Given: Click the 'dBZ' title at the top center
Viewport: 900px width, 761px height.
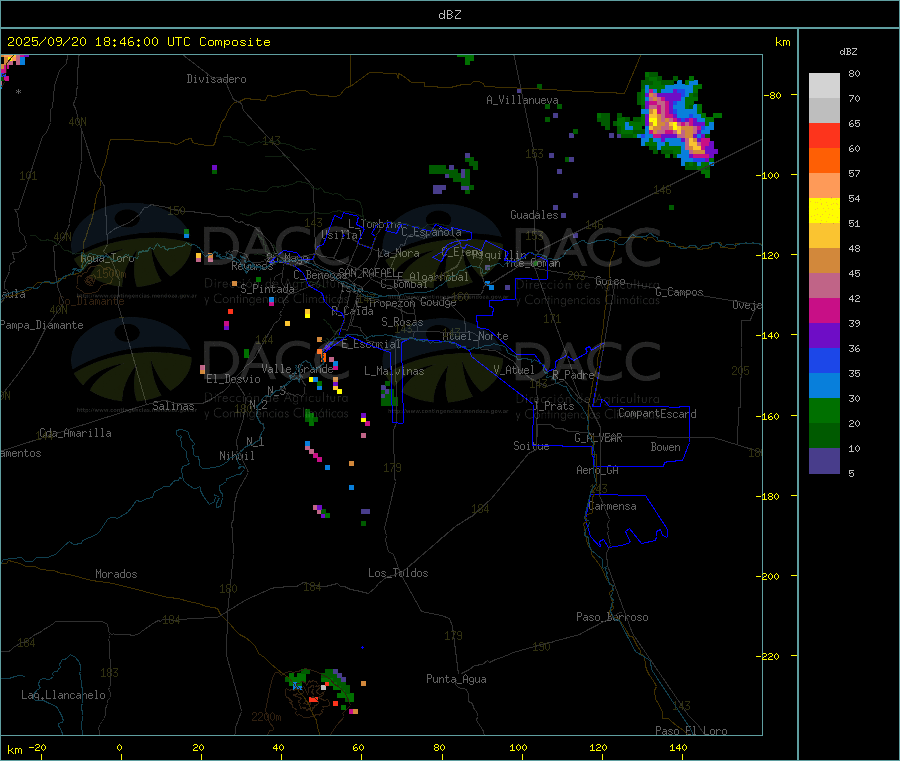Looking at the screenshot, I should click(x=449, y=15).
